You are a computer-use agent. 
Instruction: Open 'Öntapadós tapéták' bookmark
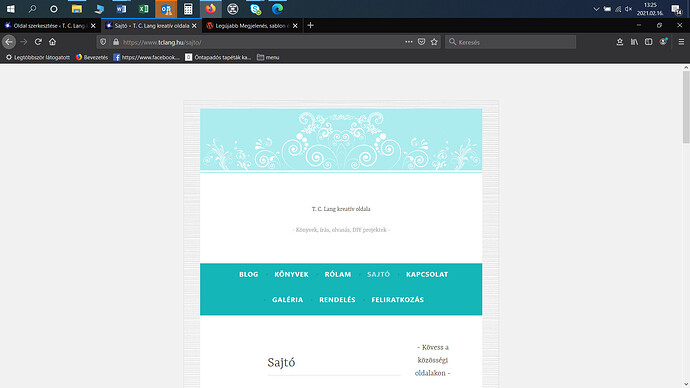tap(218, 57)
